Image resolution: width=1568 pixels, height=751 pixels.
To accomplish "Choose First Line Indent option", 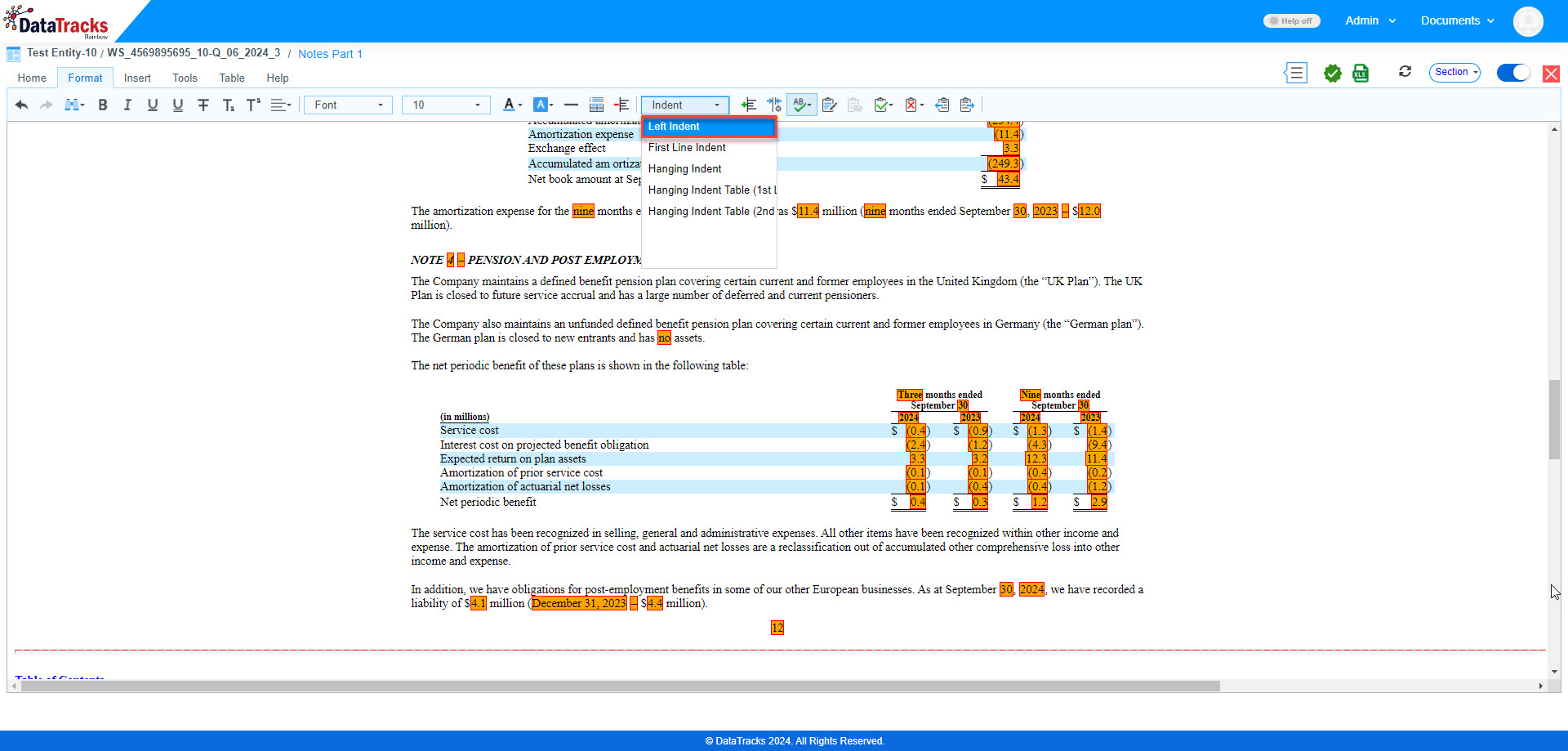I will tap(709, 148).
